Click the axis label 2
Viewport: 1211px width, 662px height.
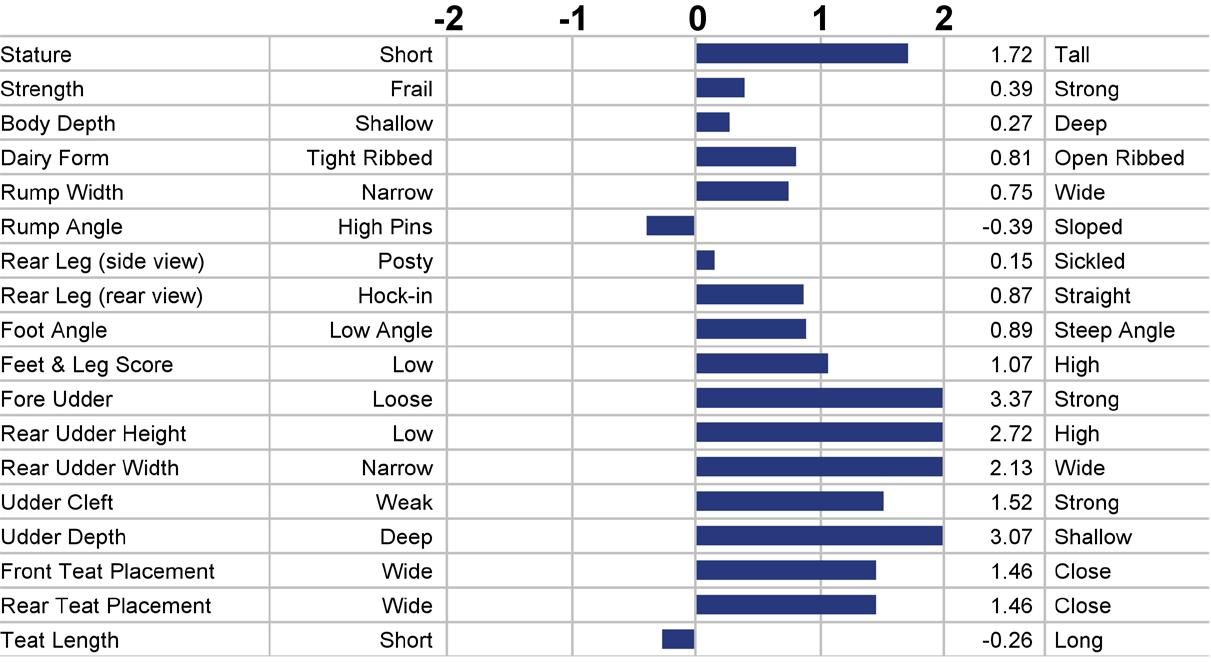[x=944, y=18]
